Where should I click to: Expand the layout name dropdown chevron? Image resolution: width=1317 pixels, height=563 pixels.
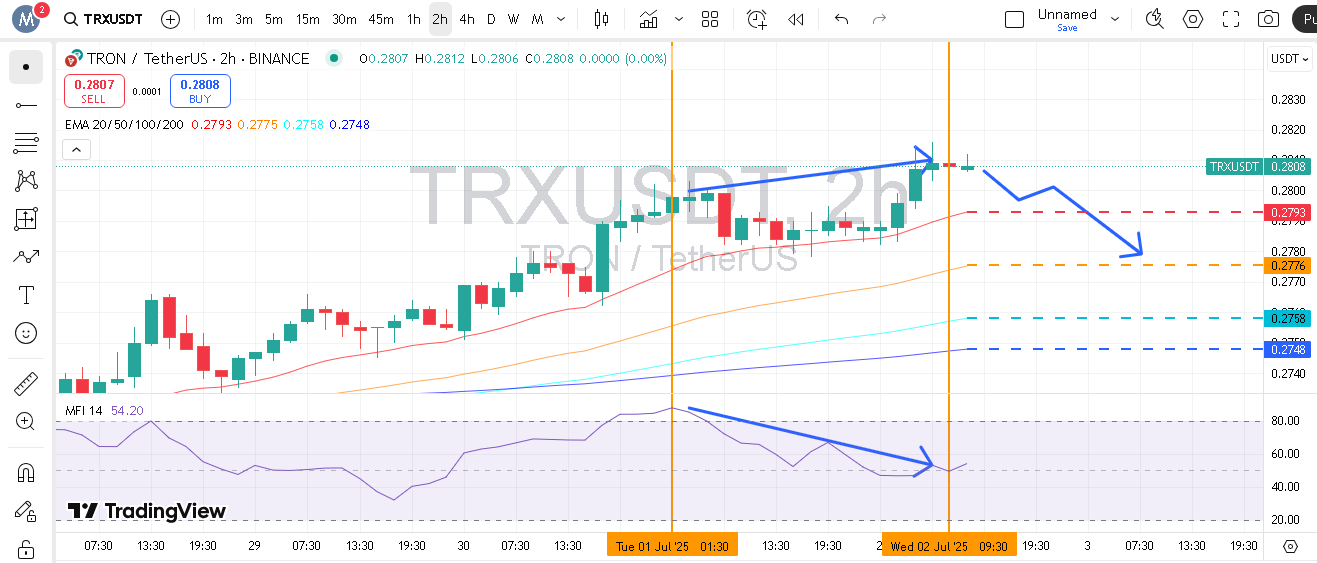(1114, 19)
